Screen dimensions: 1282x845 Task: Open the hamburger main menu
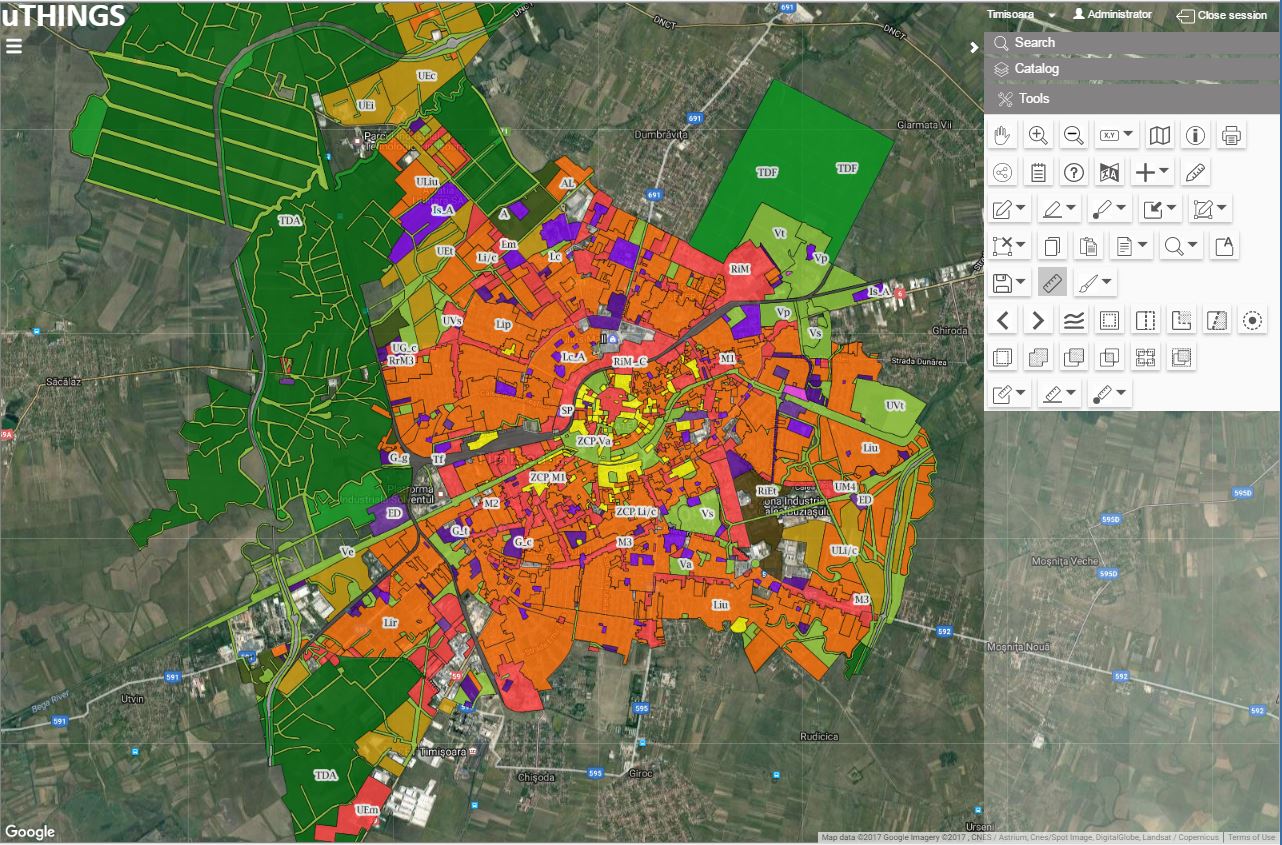click(14, 46)
